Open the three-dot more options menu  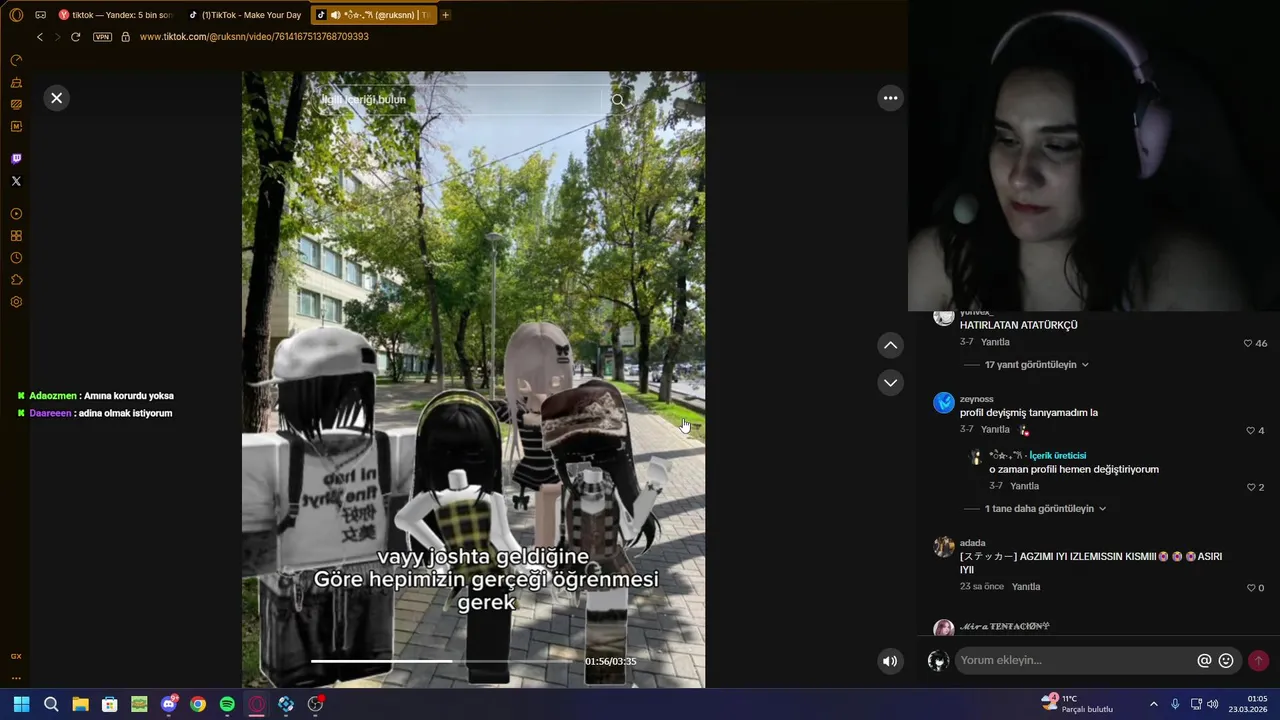coord(890,98)
